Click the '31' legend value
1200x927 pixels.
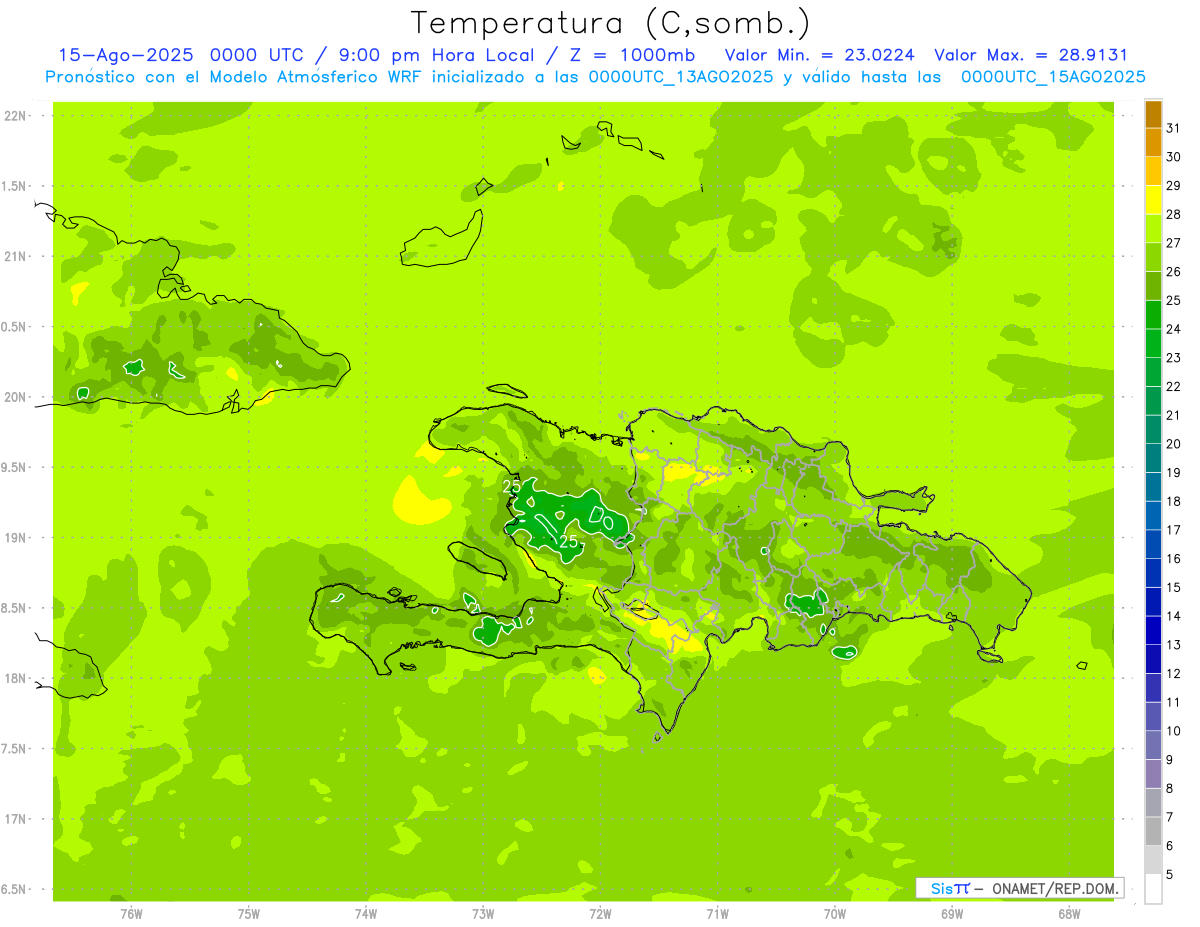coord(1174,128)
